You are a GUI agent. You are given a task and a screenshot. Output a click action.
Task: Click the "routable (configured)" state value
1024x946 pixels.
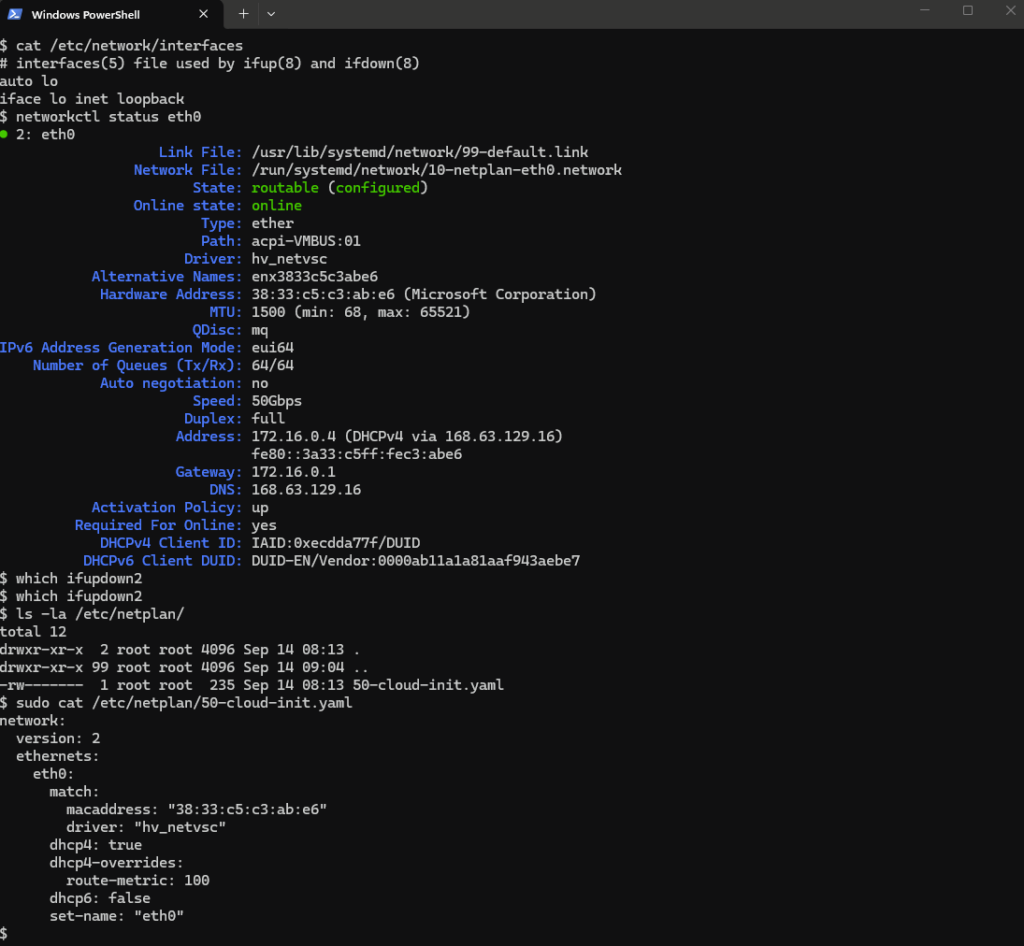(340, 188)
